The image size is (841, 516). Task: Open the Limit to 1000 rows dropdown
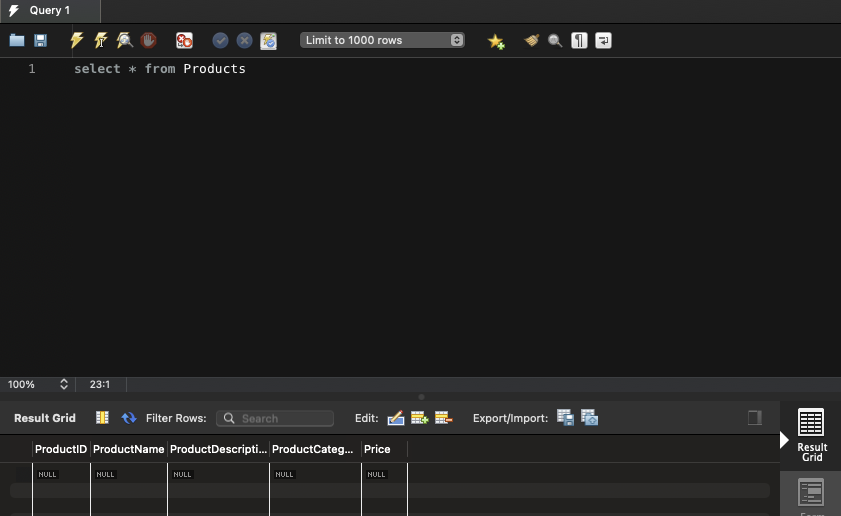[x=382, y=40]
